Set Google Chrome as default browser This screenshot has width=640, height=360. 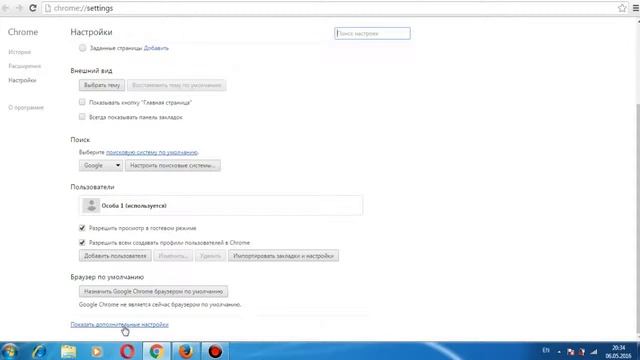click(153, 291)
